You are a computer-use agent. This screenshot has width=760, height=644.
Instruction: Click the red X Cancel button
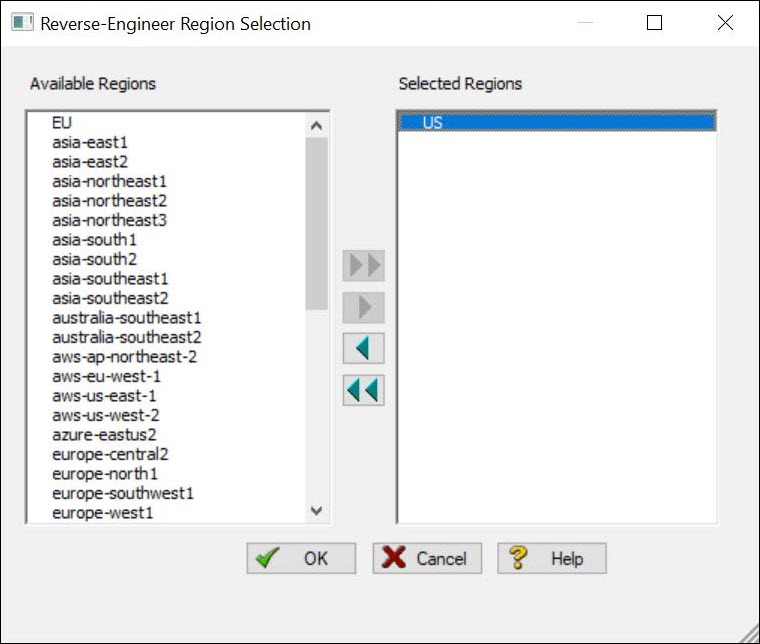427,558
